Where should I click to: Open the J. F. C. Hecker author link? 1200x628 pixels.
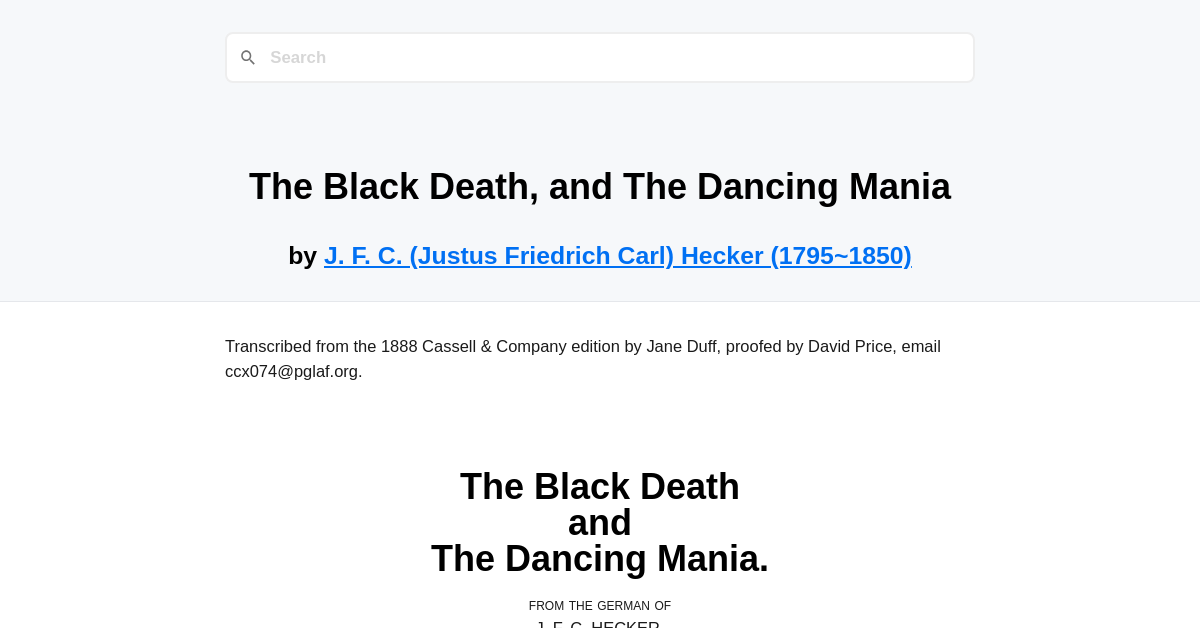[617, 255]
